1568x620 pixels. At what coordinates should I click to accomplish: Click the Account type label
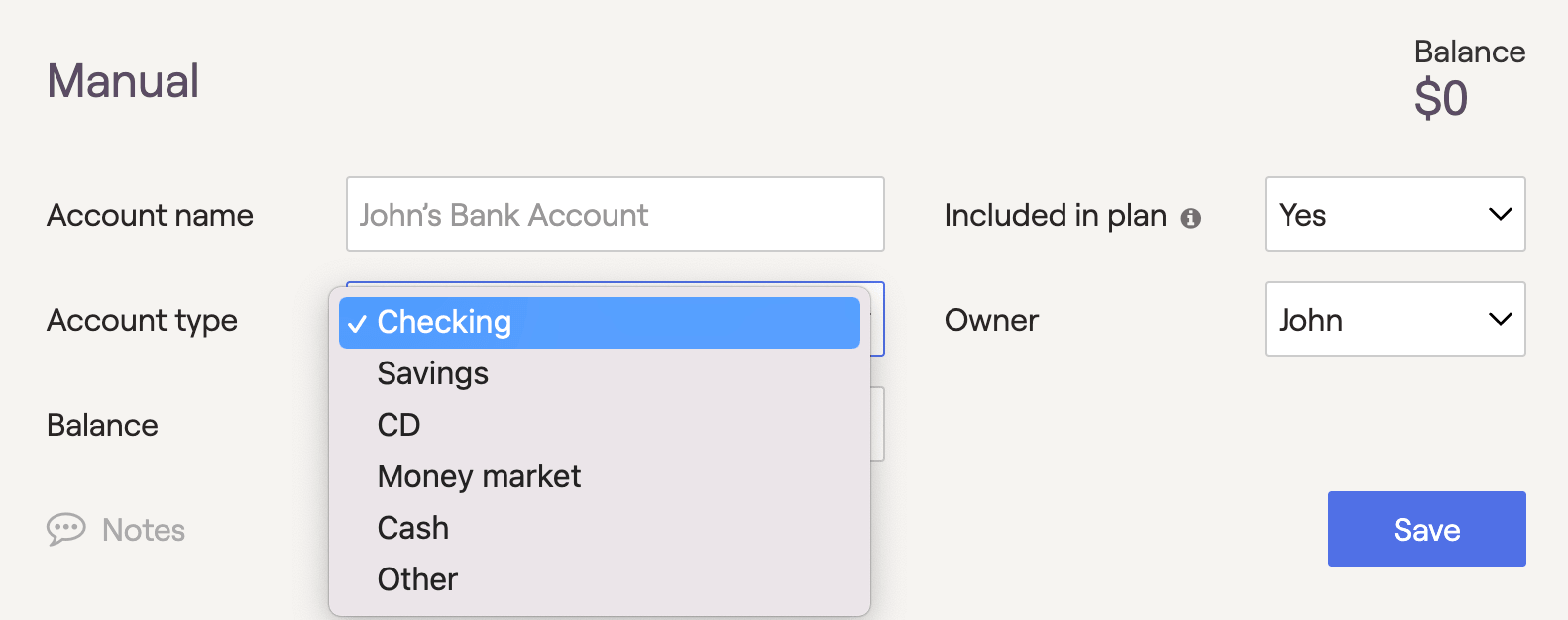tap(143, 320)
